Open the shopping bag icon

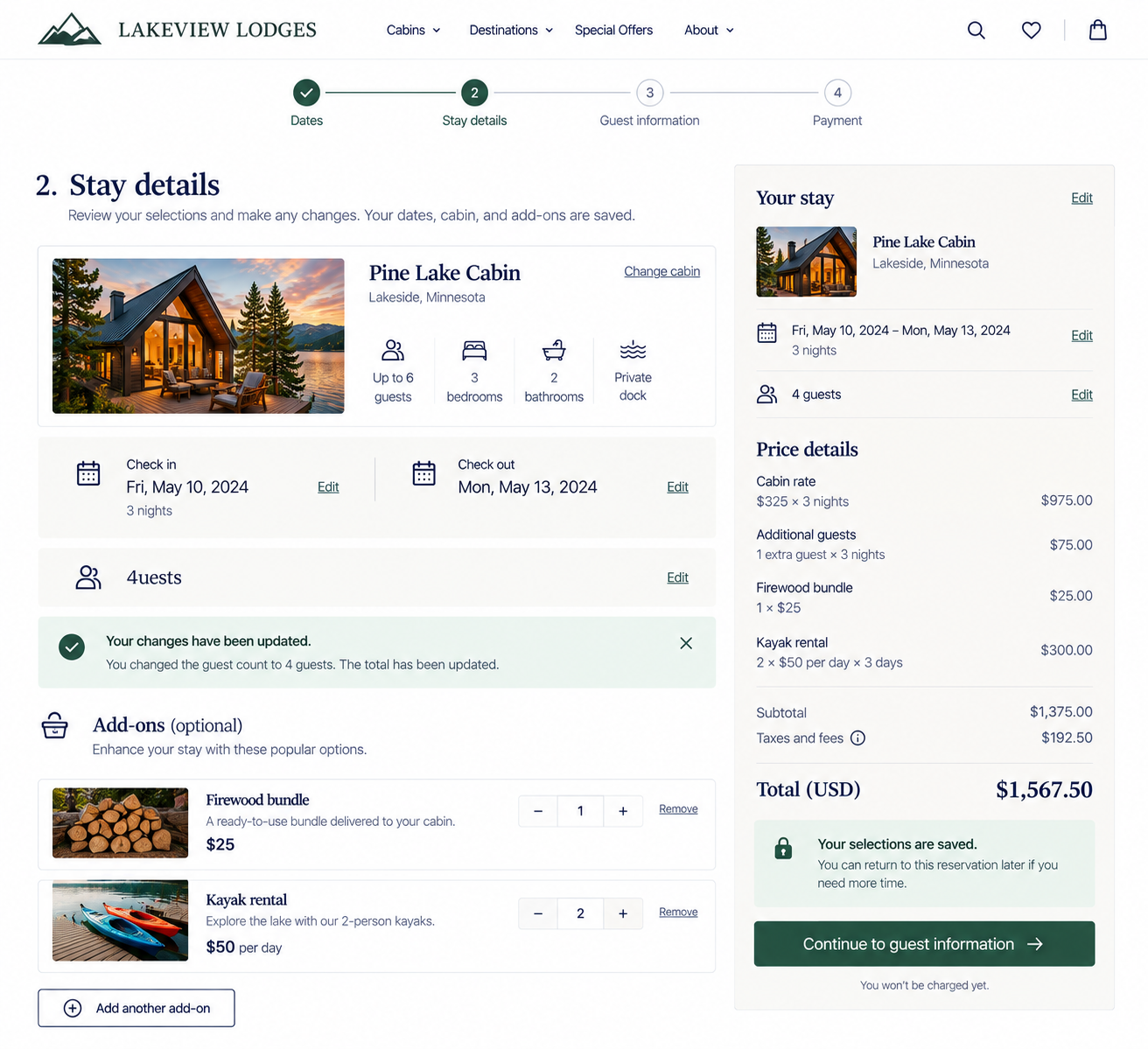[x=1098, y=31]
